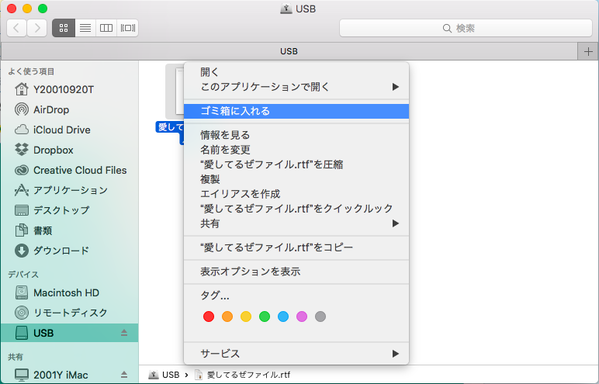Viewport: 599px width, 384px height.
Task: Click 愛してるぜファイル.rtf in the path bar
Action: coord(243,375)
